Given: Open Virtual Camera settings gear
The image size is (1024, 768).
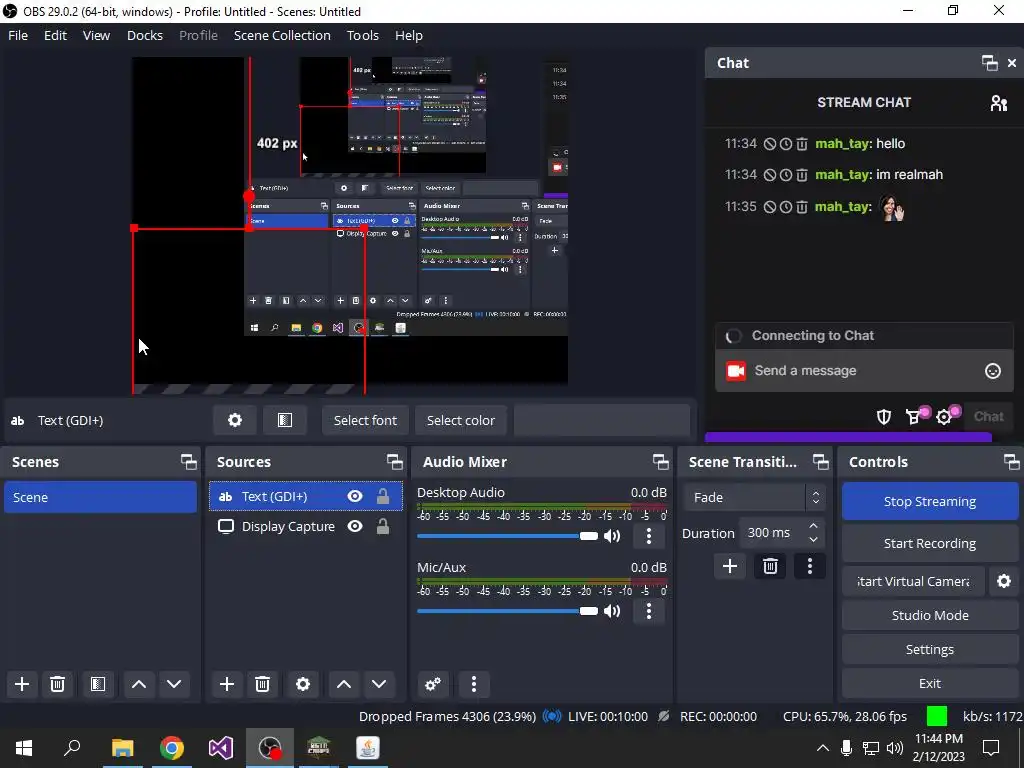Looking at the screenshot, I should 1004,581.
